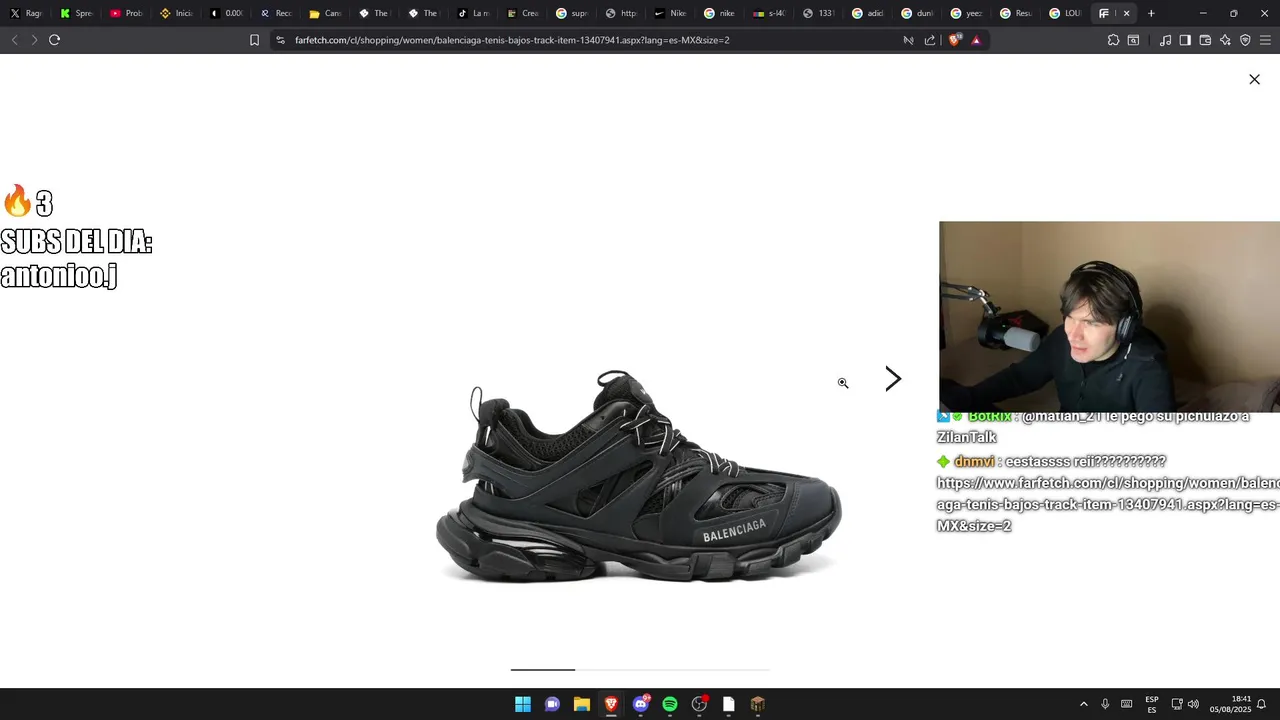
Task: Go back to previous page
Action: pos(14,40)
